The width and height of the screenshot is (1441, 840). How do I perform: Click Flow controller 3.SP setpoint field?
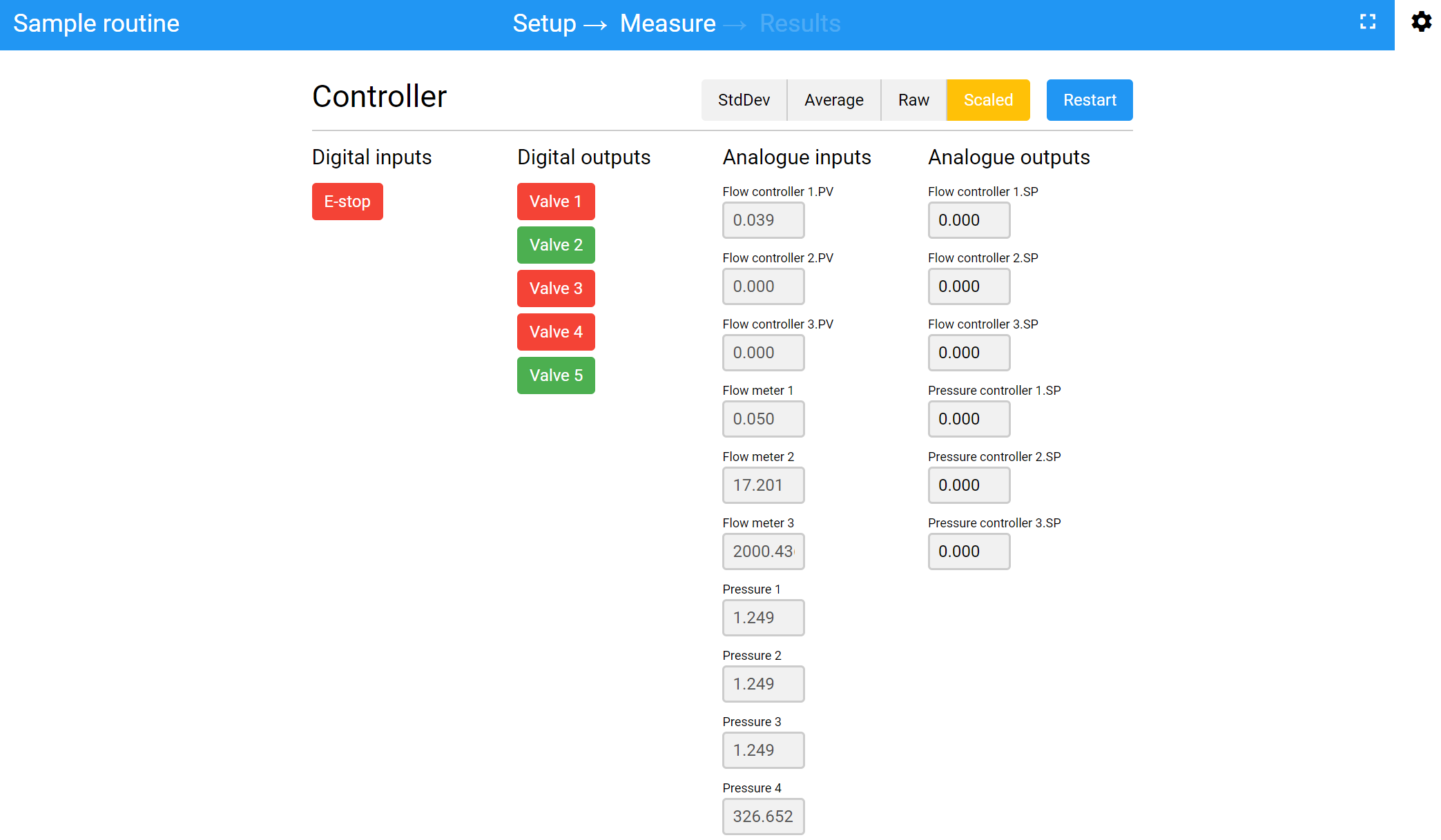click(x=968, y=353)
